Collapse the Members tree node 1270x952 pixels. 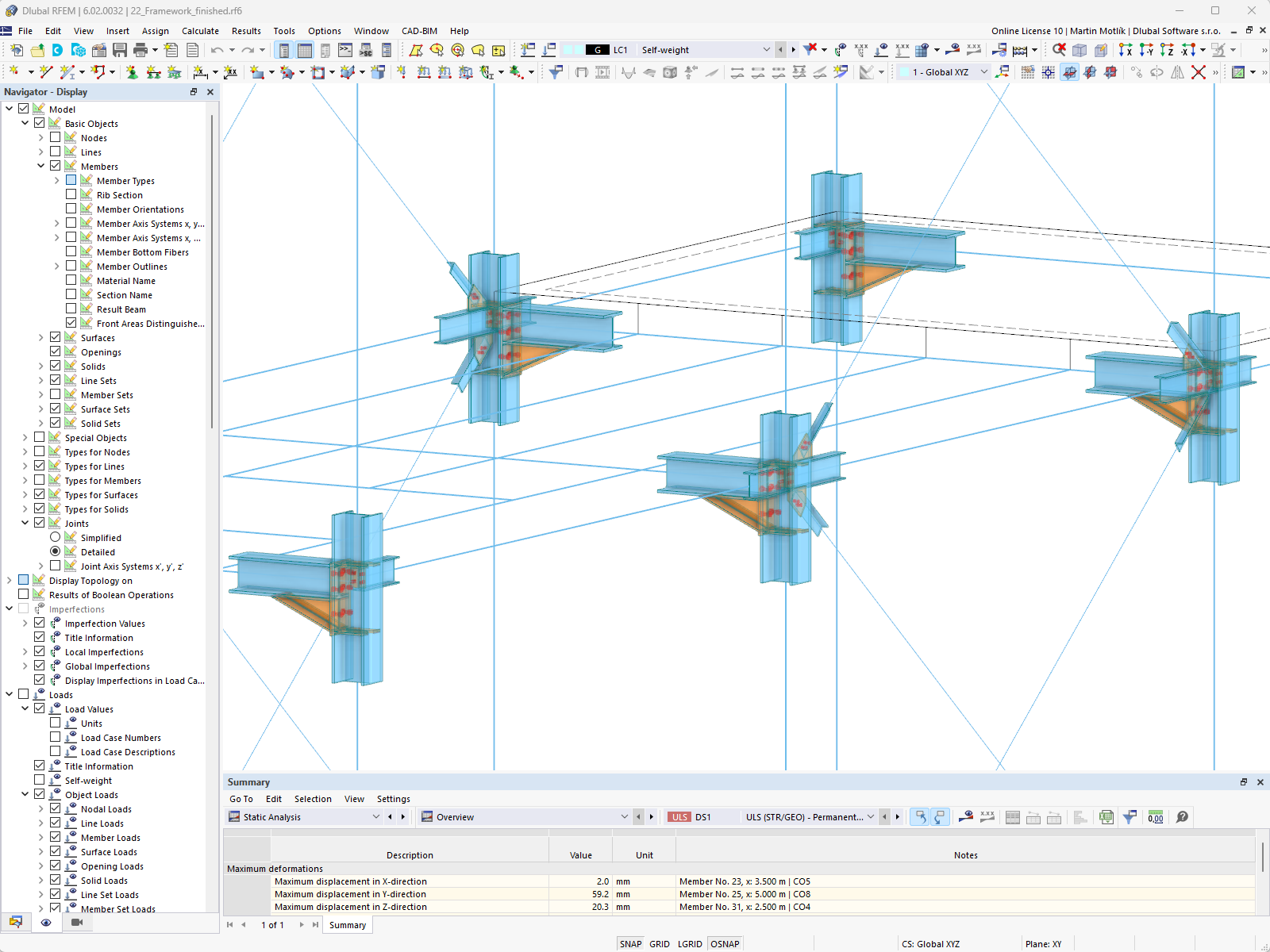pyautogui.click(x=41, y=166)
